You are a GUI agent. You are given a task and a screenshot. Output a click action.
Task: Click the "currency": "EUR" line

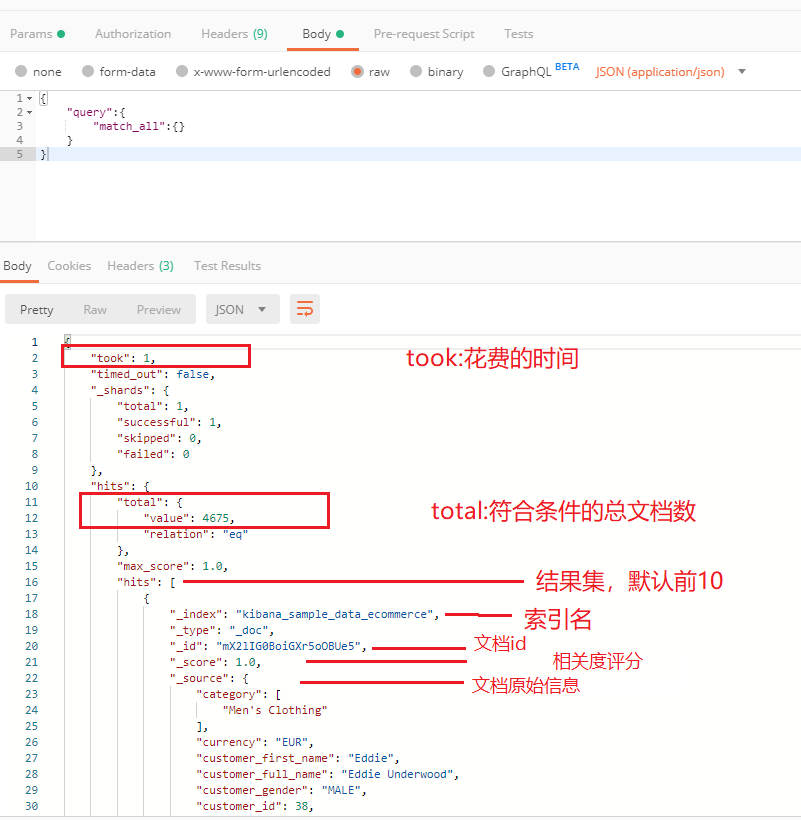point(255,743)
